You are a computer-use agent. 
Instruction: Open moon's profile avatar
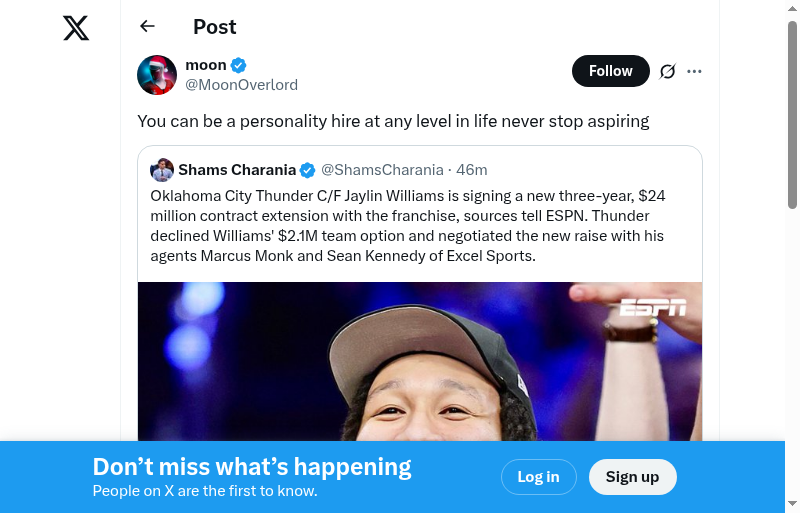pyautogui.click(x=157, y=75)
